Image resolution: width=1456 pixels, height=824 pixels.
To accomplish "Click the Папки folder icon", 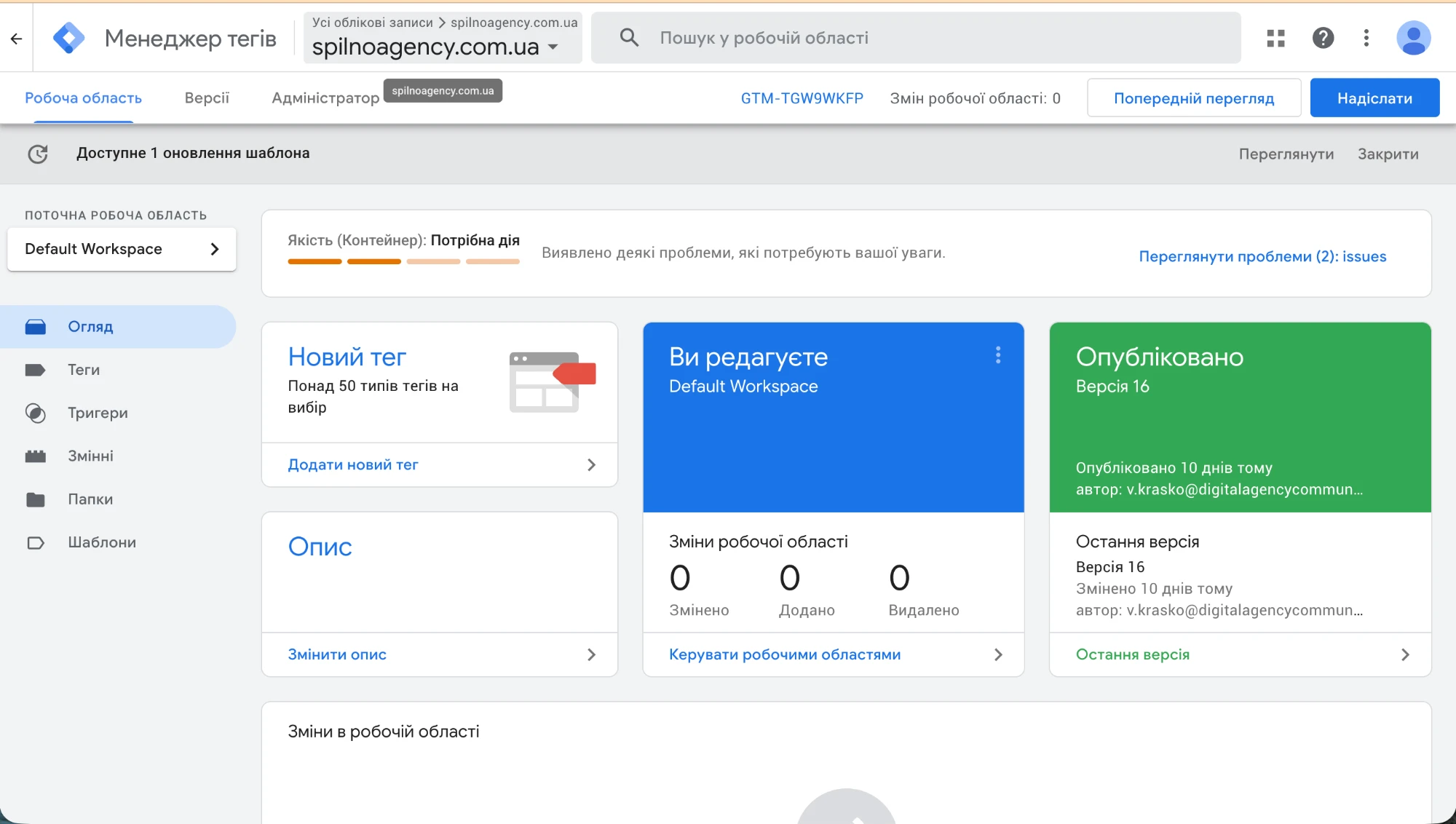I will pyautogui.click(x=36, y=499).
